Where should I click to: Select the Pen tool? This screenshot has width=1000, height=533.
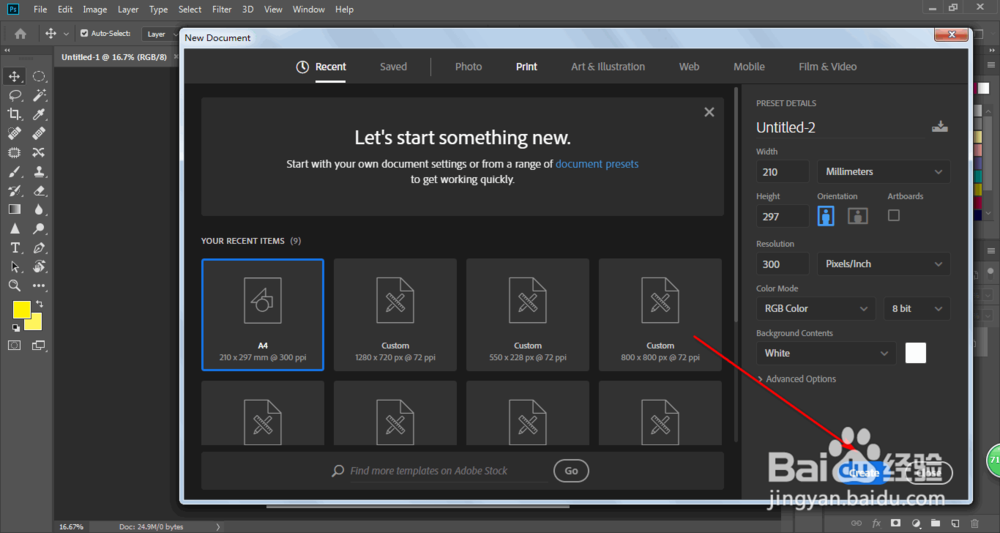pyautogui.click(x=39, y=247)
